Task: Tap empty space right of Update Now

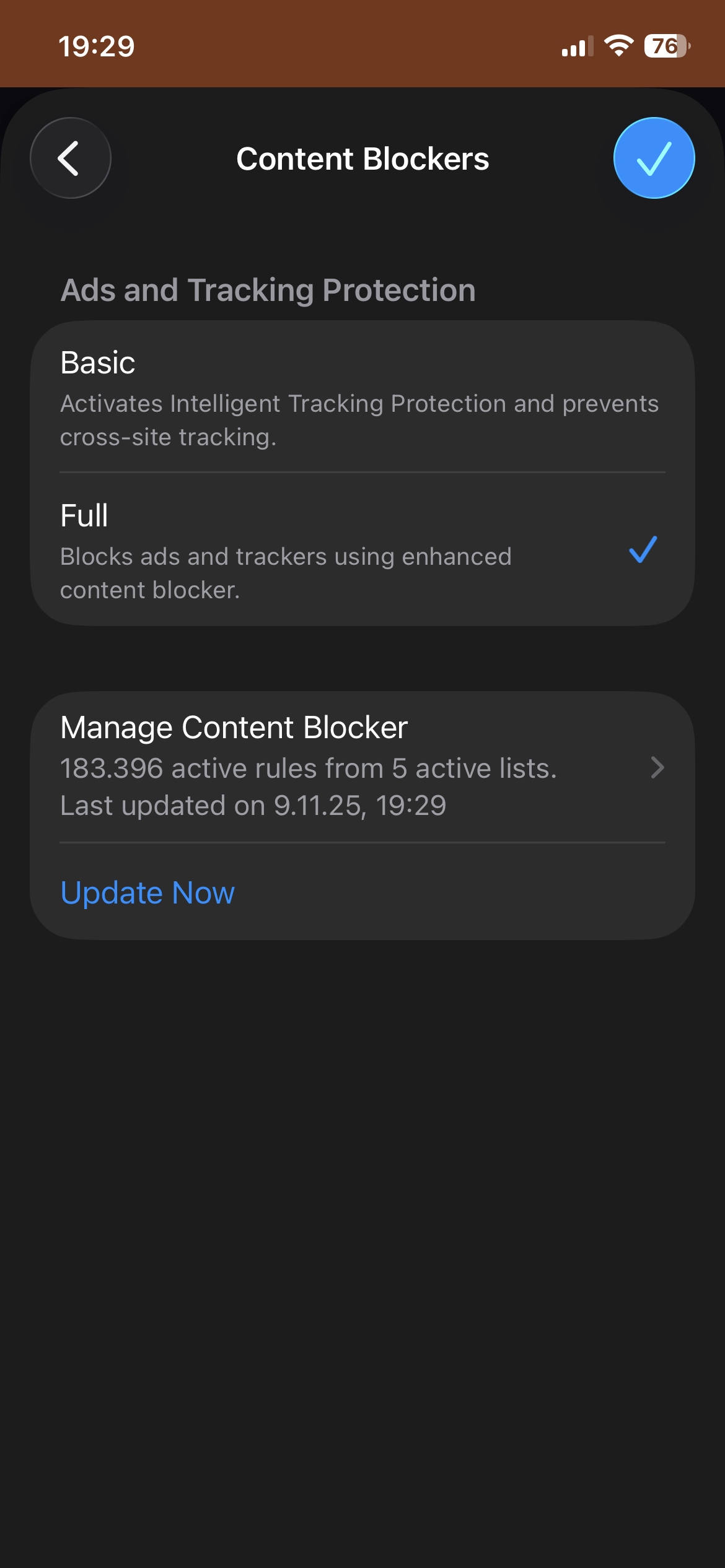Action: 465,892
